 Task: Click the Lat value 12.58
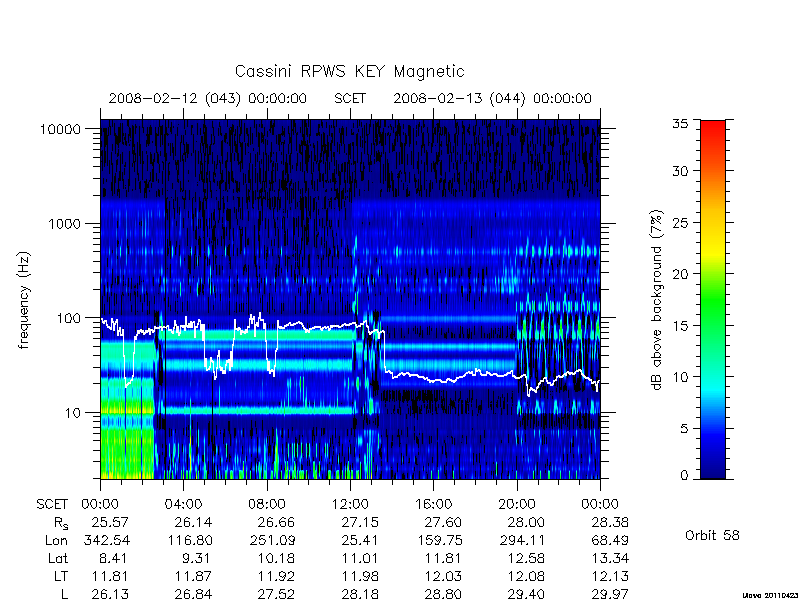coord(527,558)
